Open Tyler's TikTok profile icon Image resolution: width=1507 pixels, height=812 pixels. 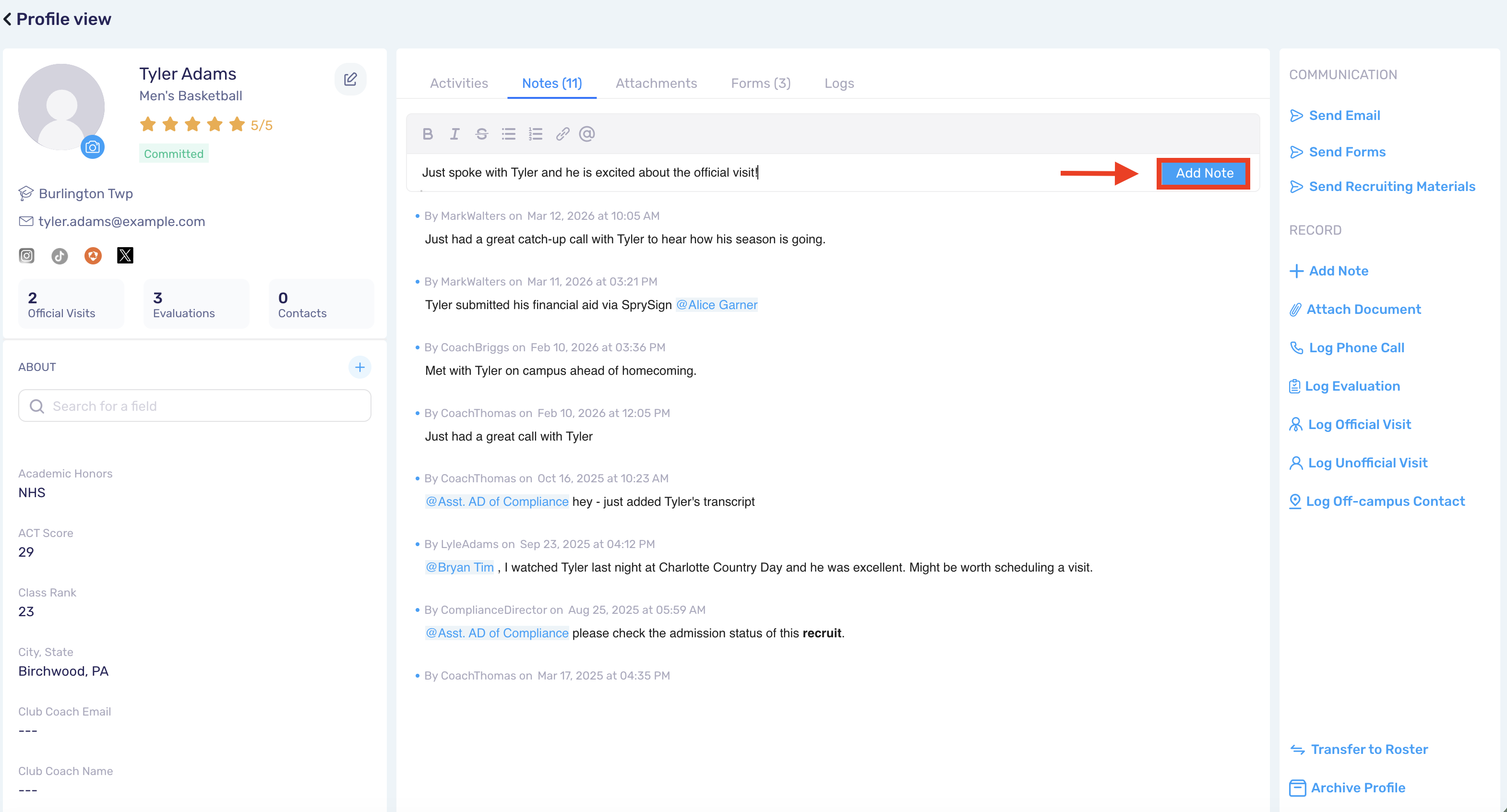[x=60, y=256]
